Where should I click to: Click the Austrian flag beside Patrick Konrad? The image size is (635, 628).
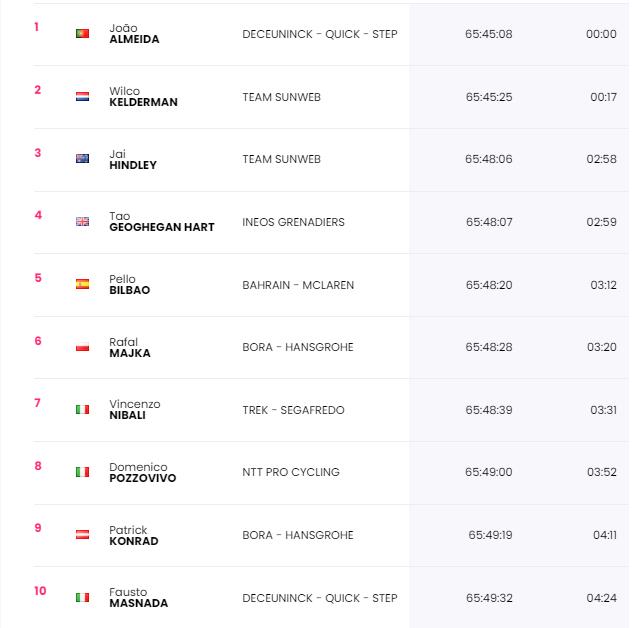click(83, 534)
